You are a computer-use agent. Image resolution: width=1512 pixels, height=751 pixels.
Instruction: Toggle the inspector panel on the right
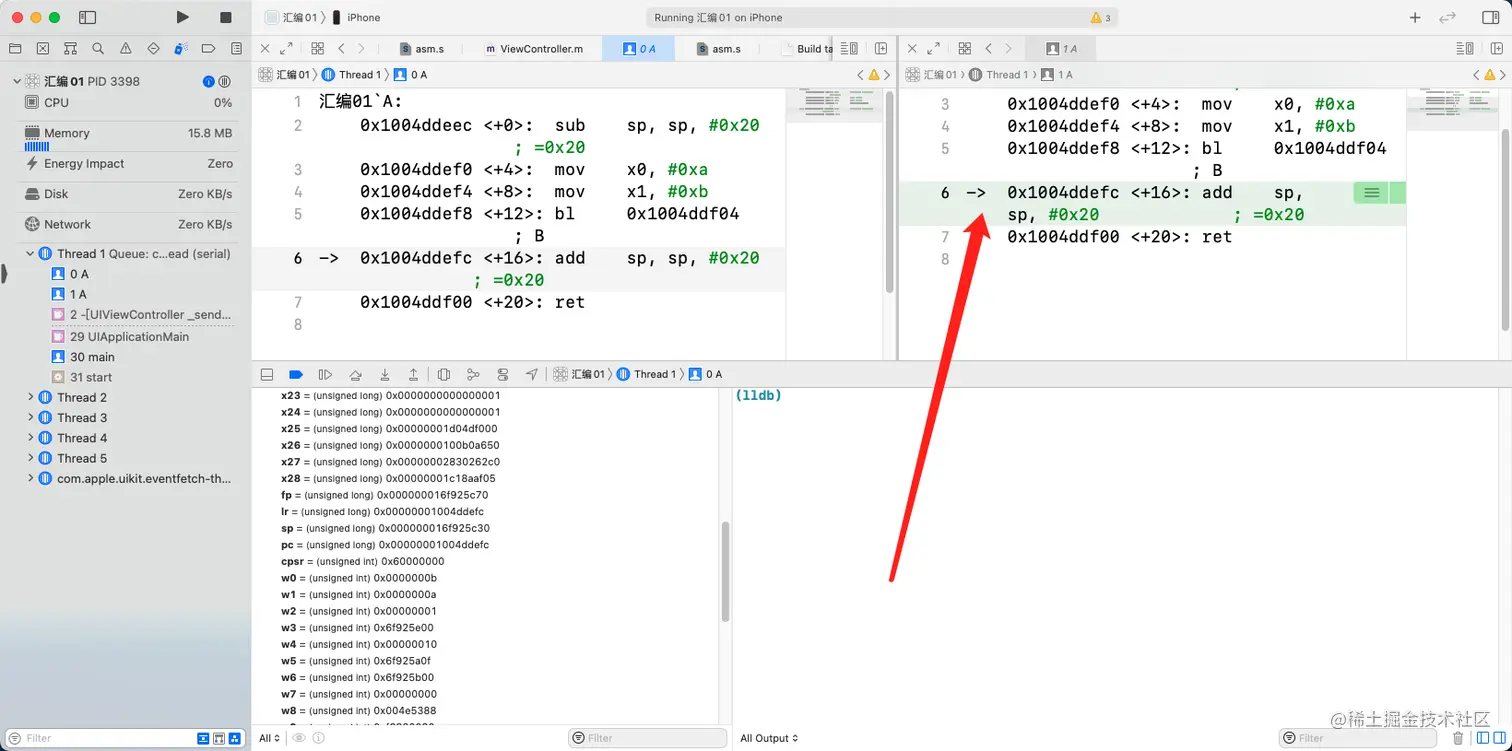1490,17
